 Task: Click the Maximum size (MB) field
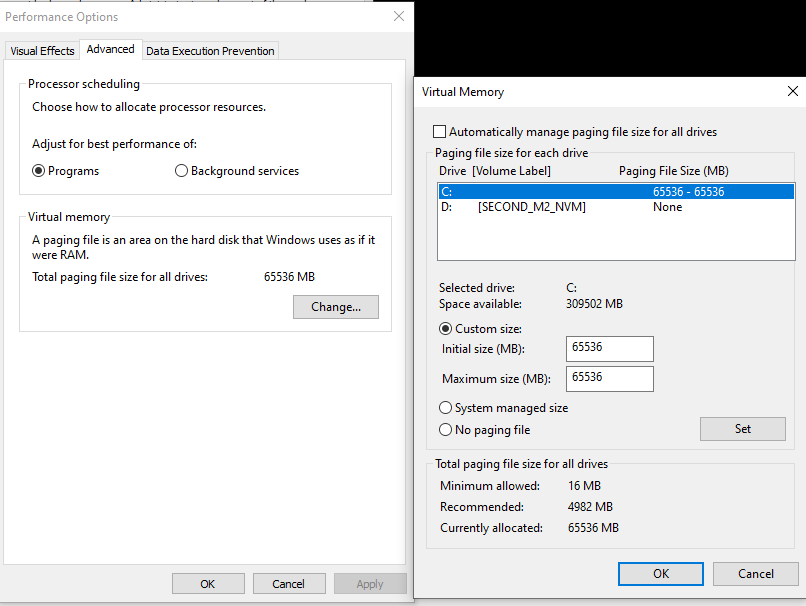[610, 379]
